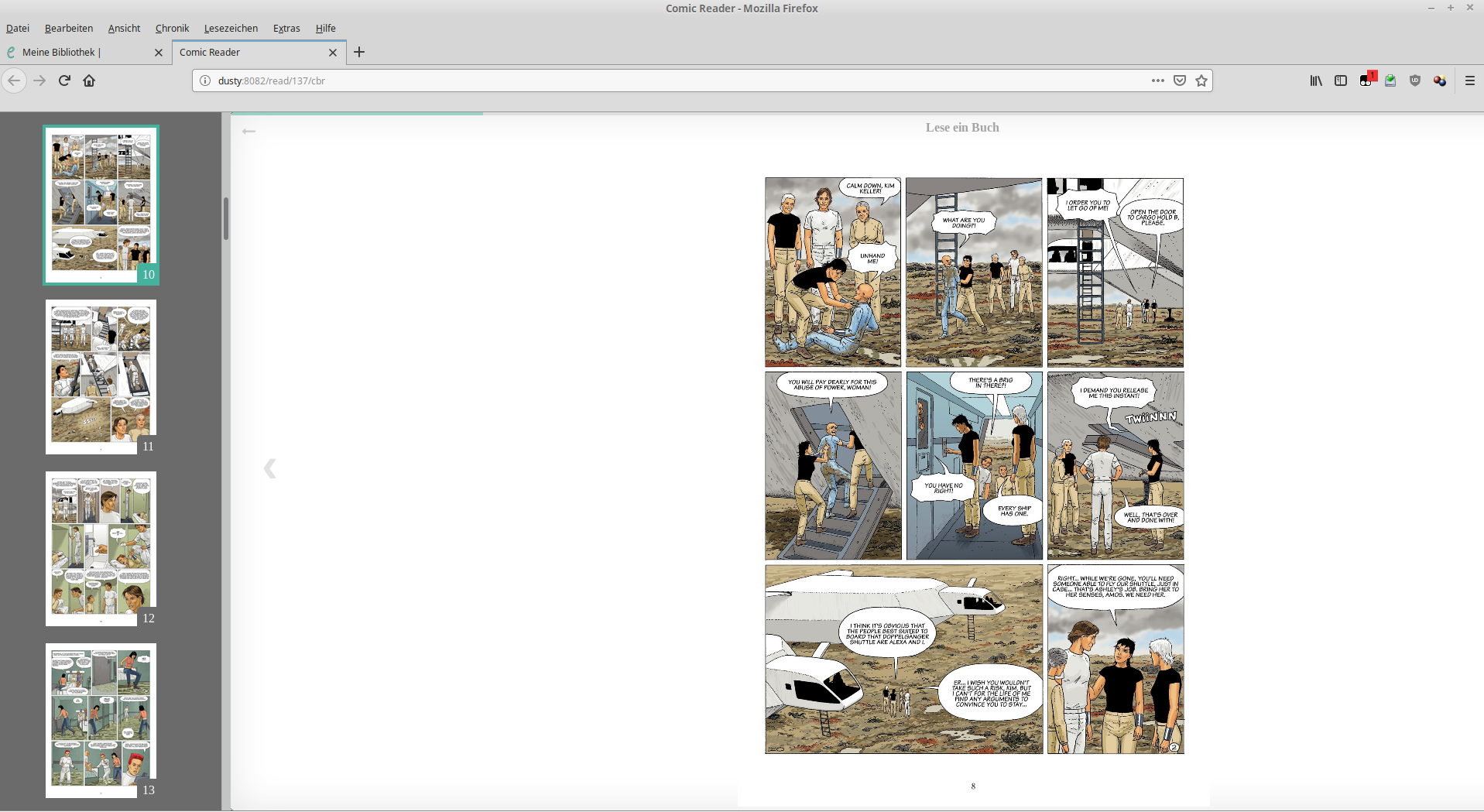Open the Firefox hamburger menu
Viewport: 1484px width, 812px height.
[x=1470, y=81]
